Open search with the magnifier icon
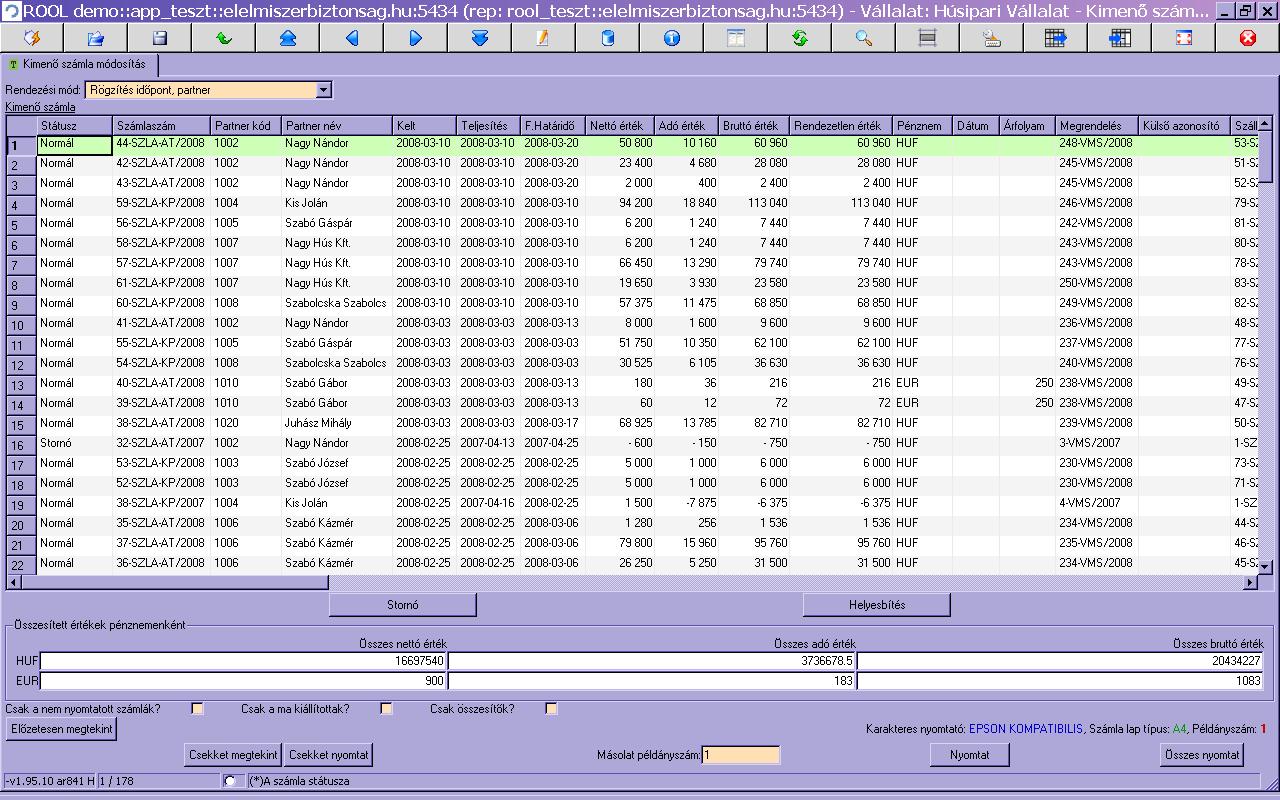 (x=863, y=38)
